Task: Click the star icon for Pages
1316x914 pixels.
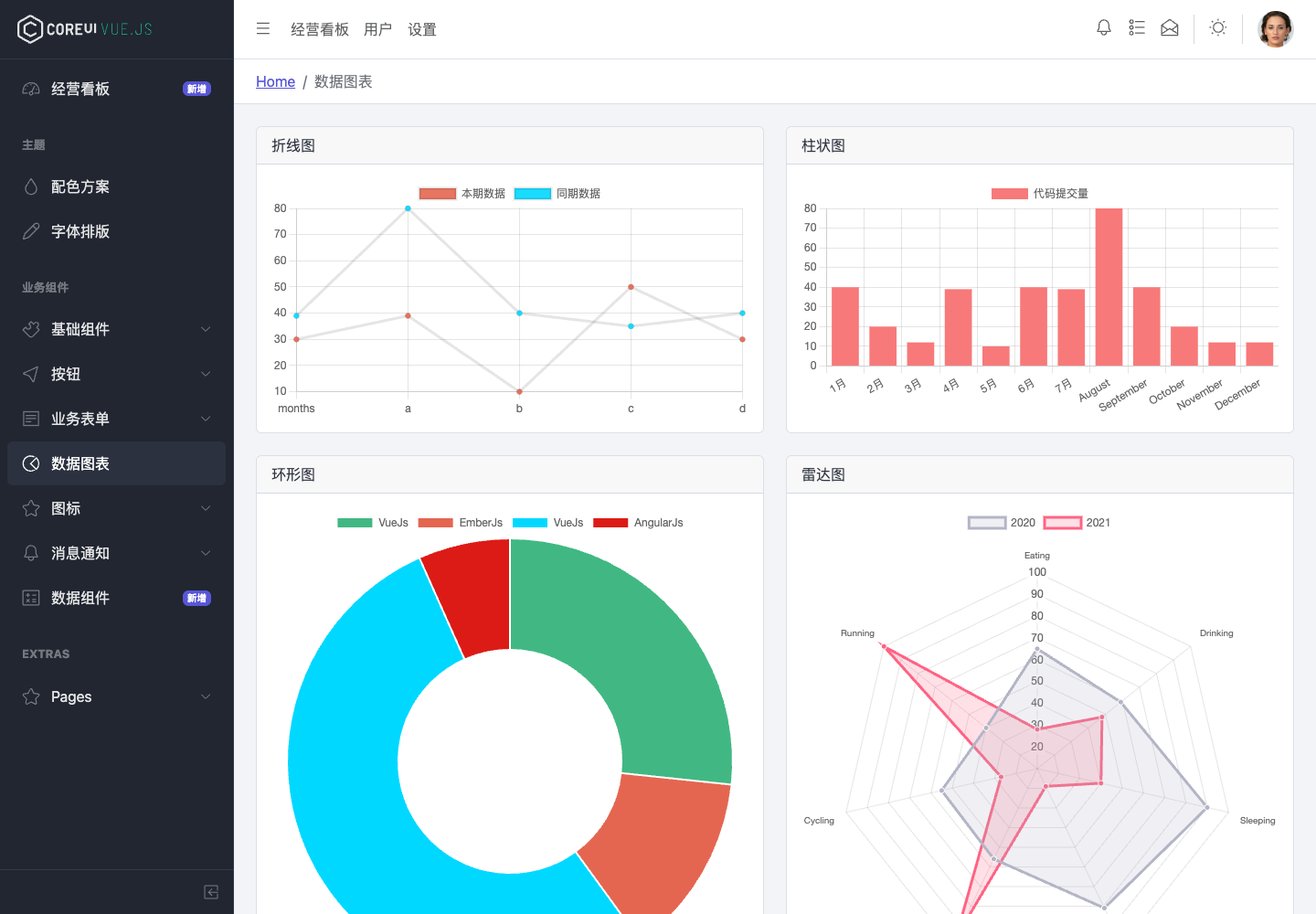Action: 31,696
